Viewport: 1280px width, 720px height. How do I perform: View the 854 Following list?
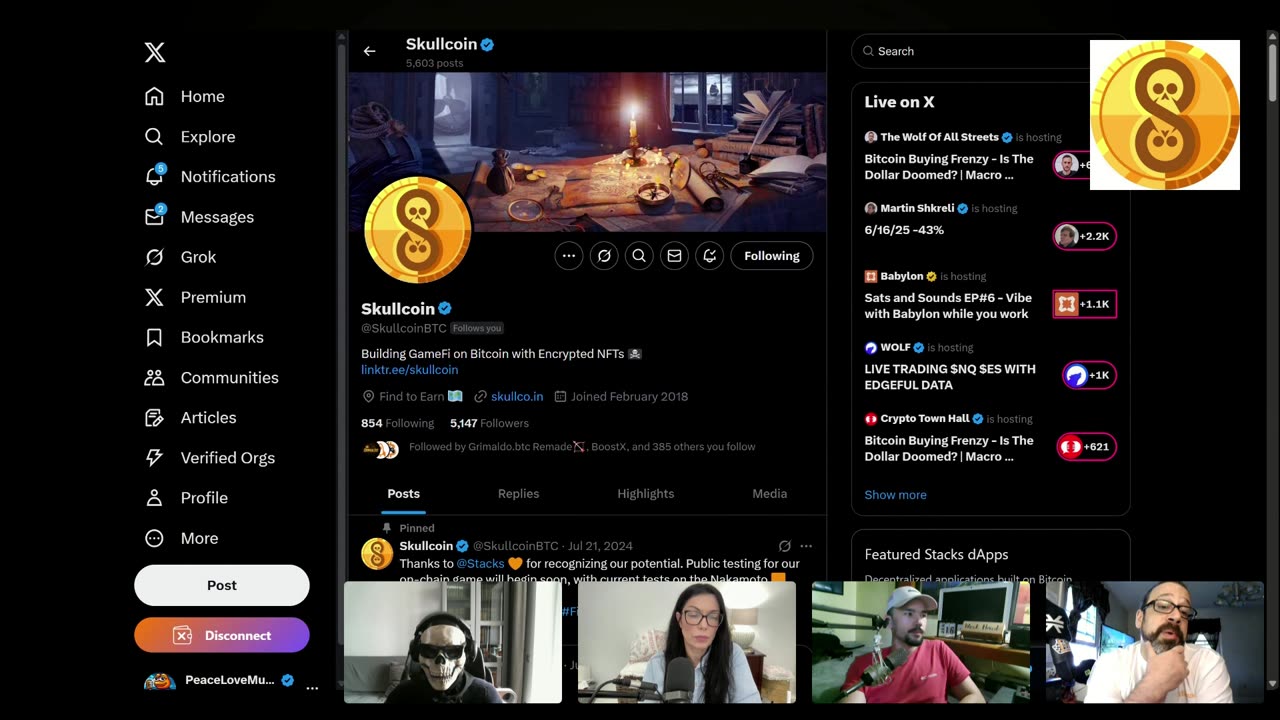click(397, 423)
